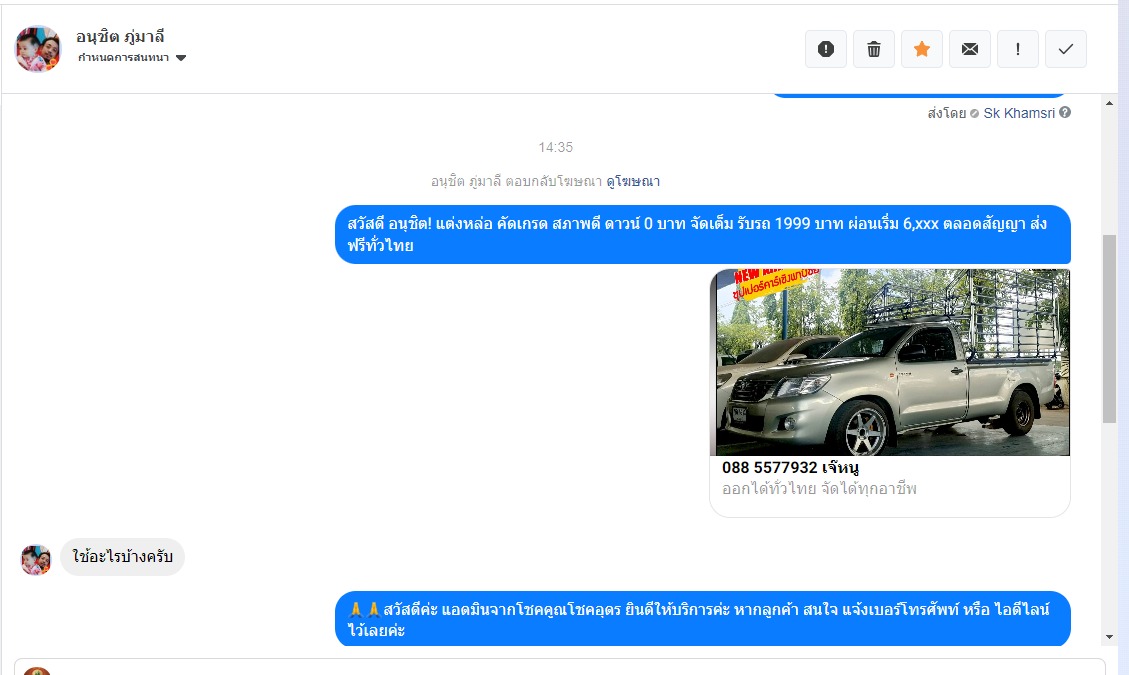Screen dimensions: 1129x675
Task: Mark conversation unread with envelope icon
Action: click(970, 49)
